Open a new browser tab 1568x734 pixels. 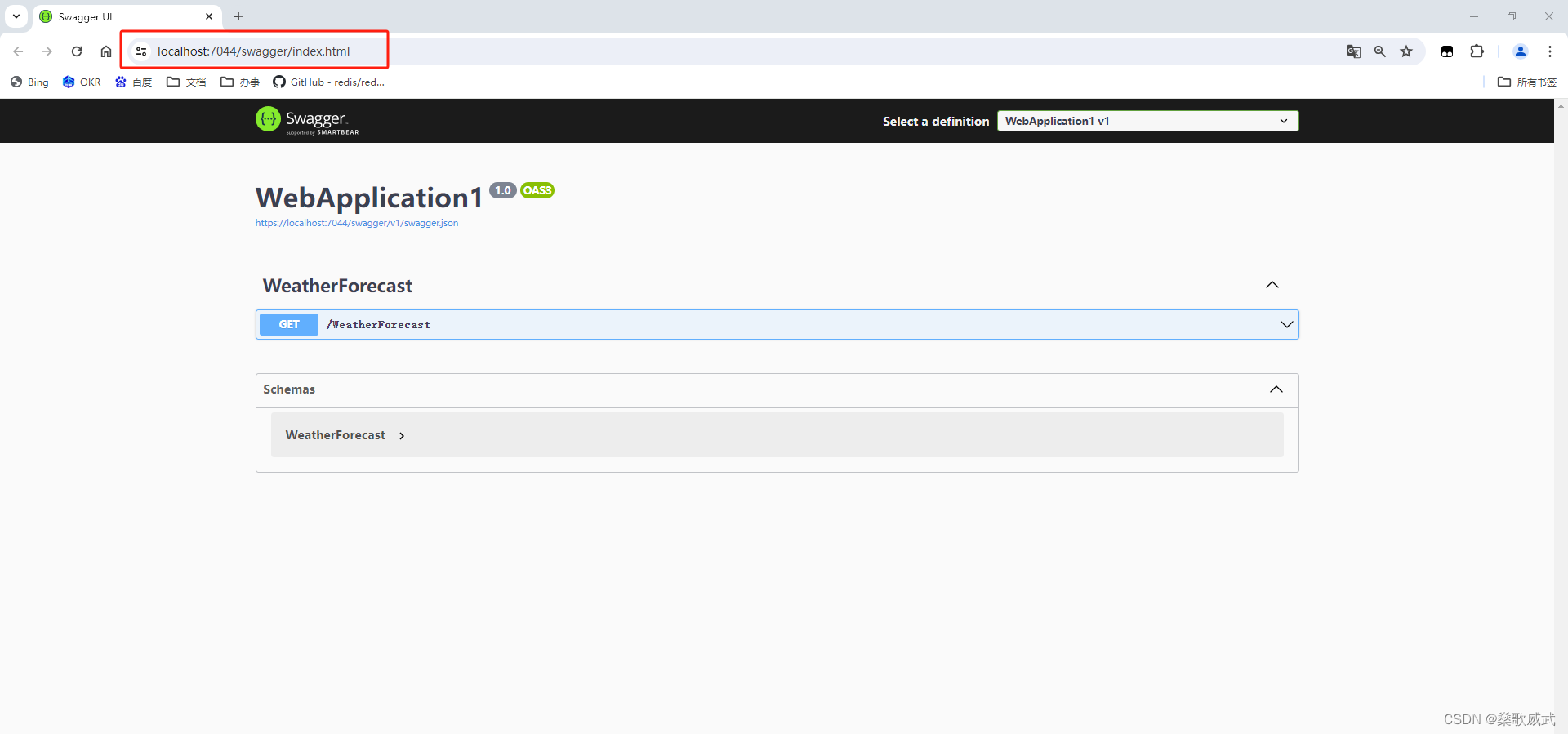238,16
